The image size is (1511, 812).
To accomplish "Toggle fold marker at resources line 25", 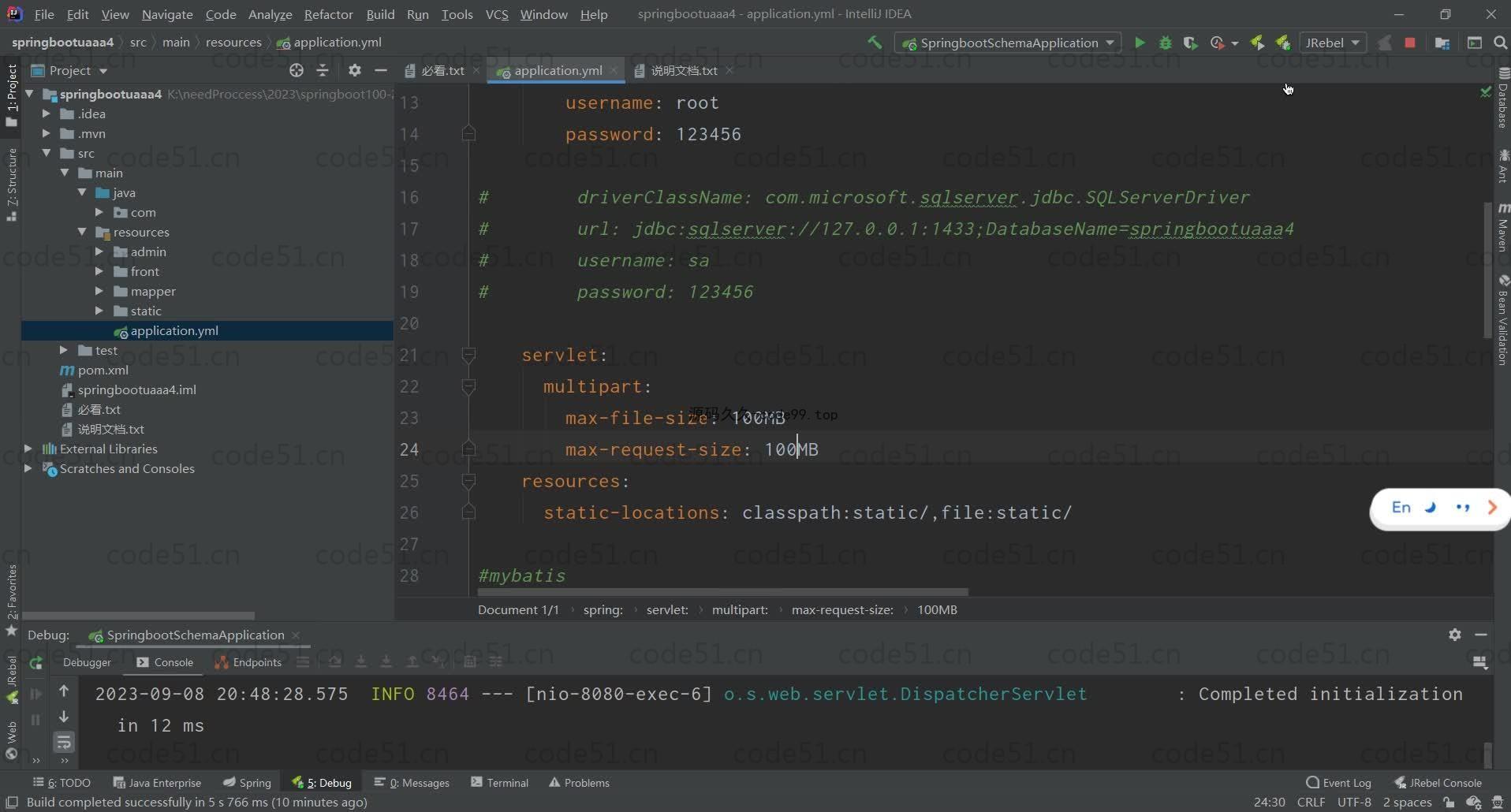I will (468, 481).
